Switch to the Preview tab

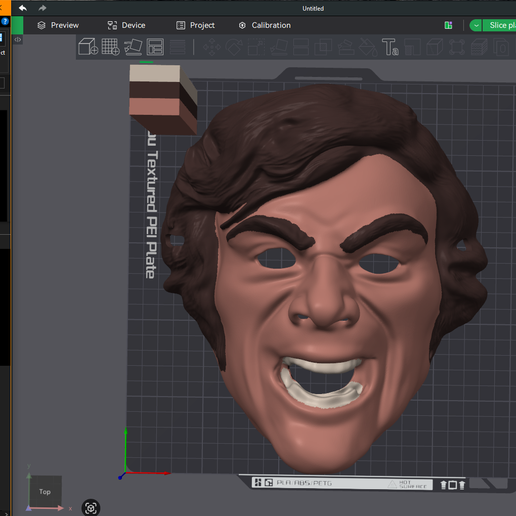click(58, 25)
